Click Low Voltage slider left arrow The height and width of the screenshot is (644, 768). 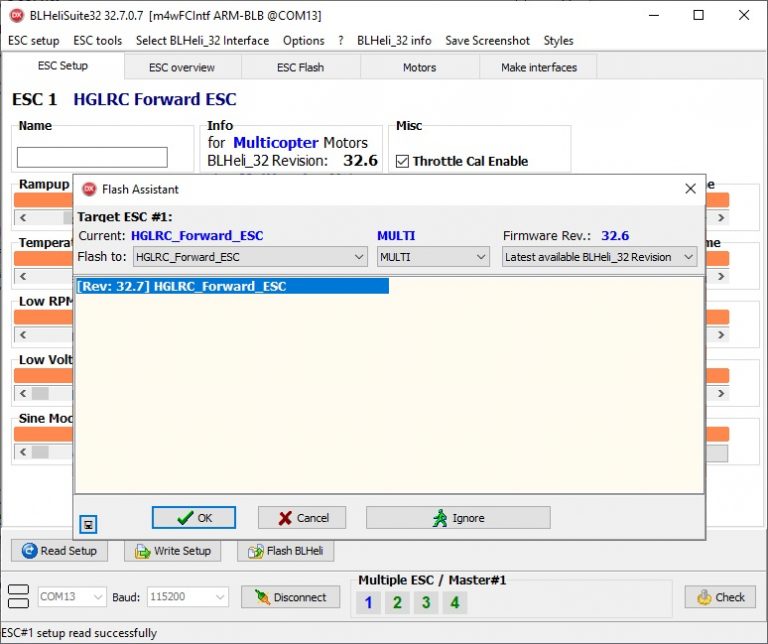pos(23,393)
